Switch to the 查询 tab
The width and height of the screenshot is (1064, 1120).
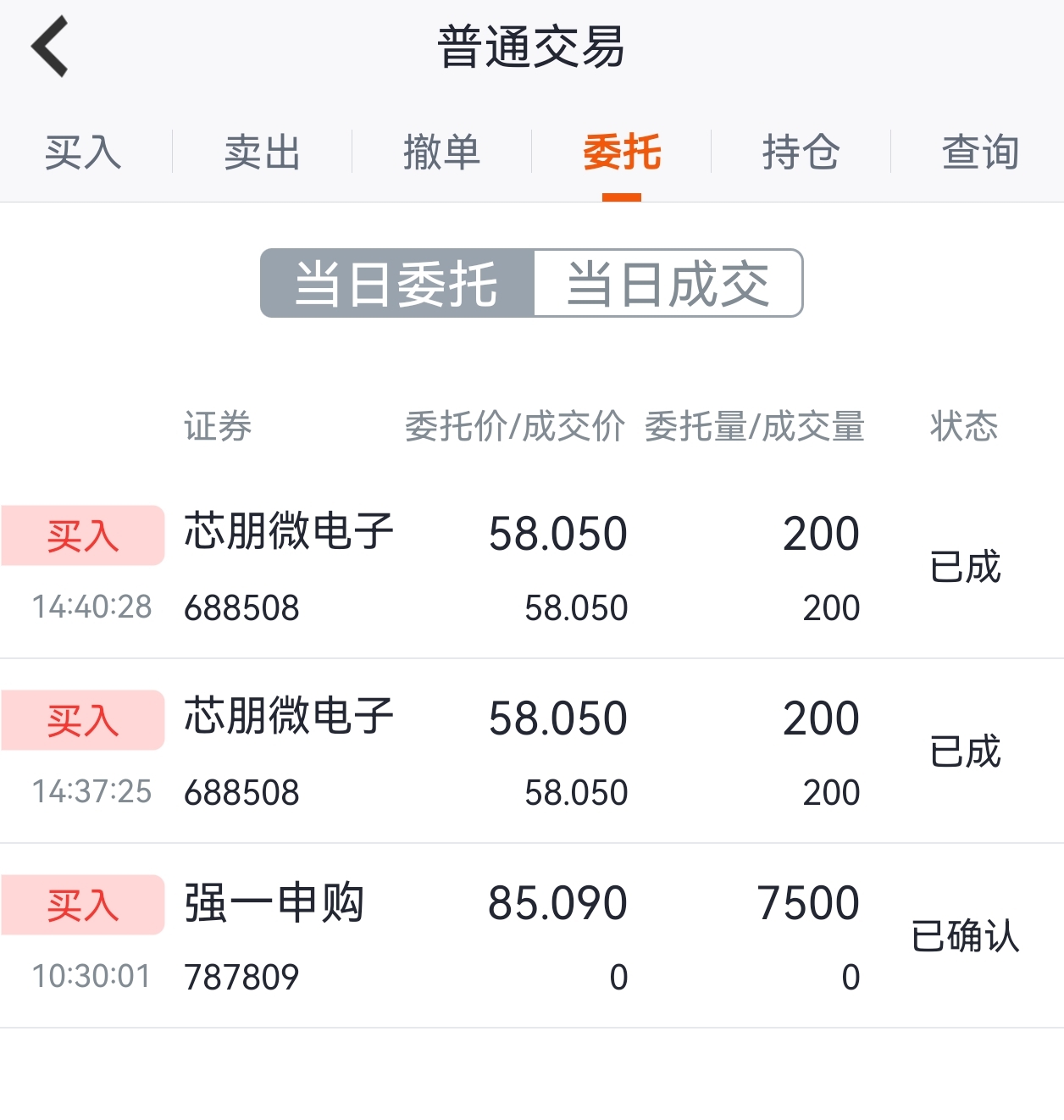(980, 153)
